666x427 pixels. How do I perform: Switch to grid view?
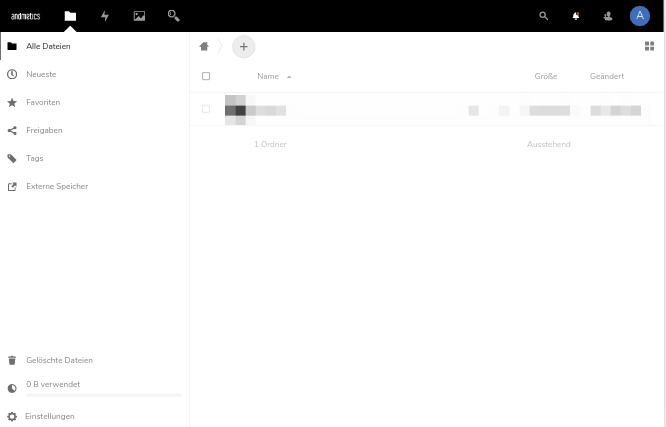click(x=649, y=46)
